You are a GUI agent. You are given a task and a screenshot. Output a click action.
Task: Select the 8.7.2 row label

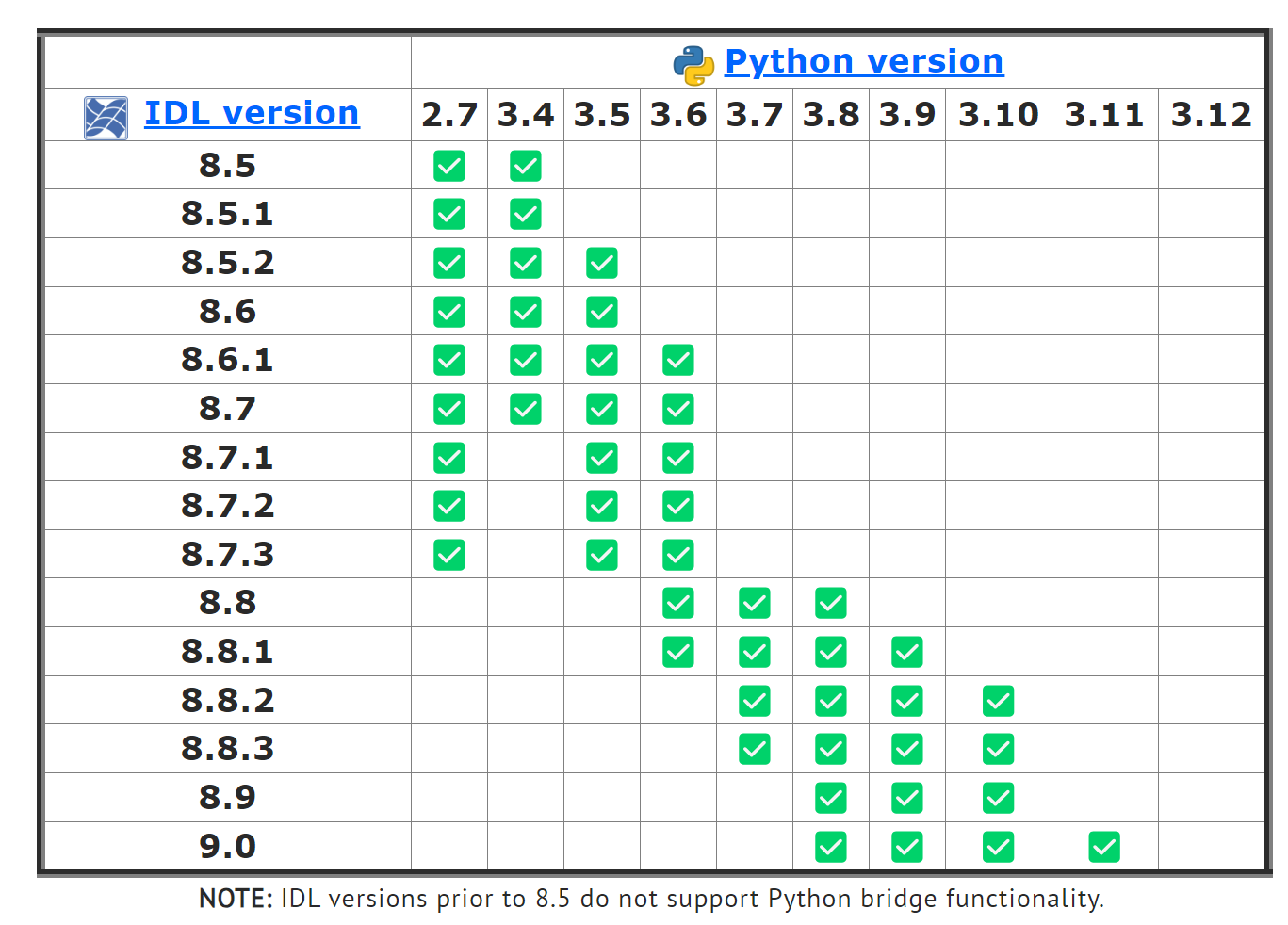click(227, 506)
